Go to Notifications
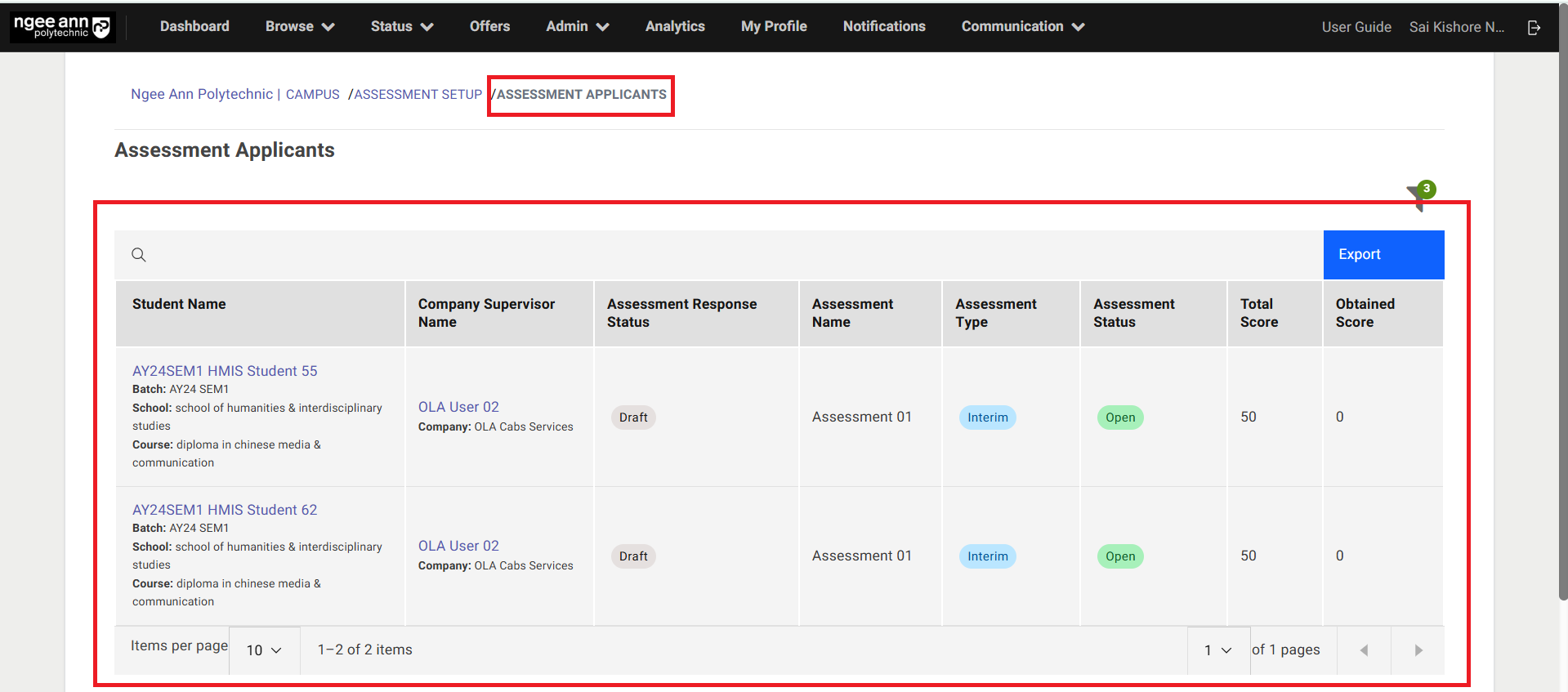 884,26
